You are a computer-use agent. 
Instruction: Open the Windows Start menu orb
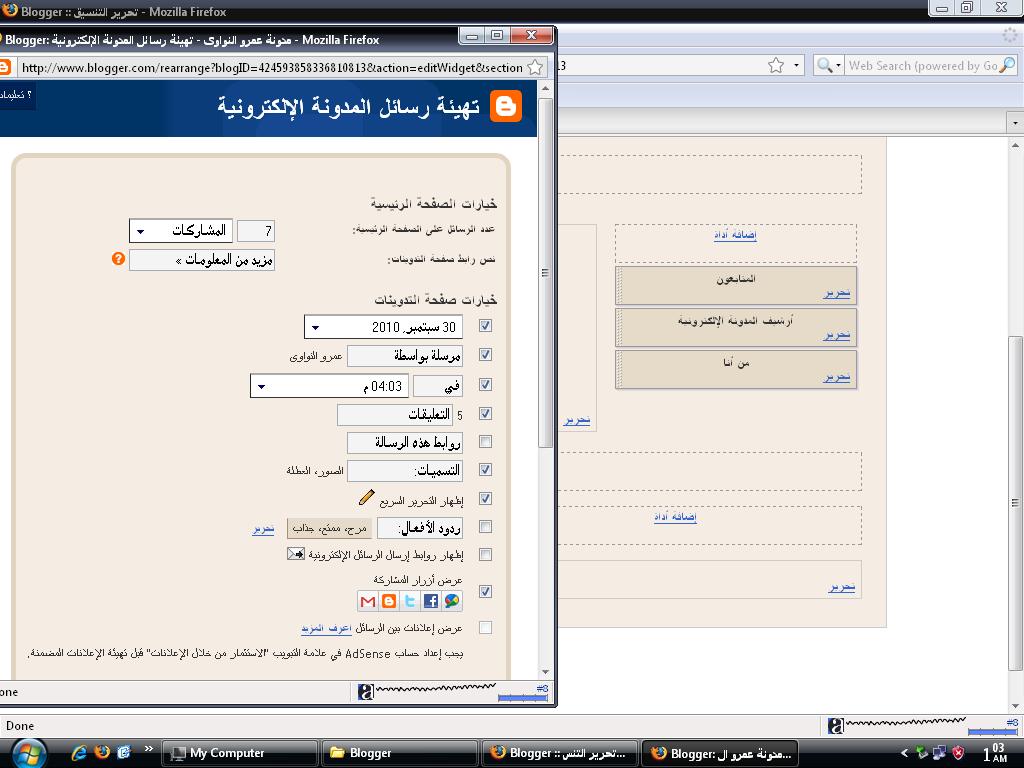pyautogui.click(x=29, y=754)
